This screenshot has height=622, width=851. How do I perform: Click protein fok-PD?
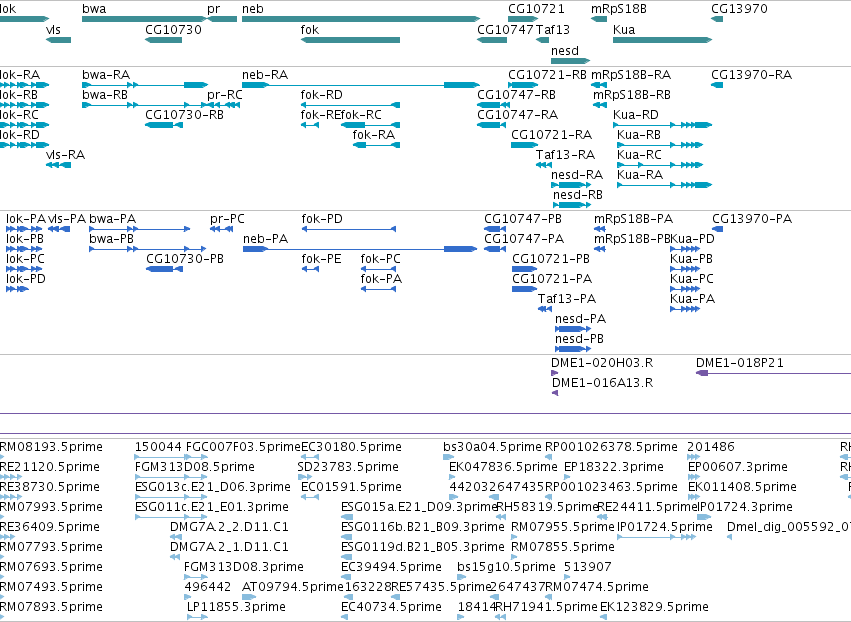[348, 229]
